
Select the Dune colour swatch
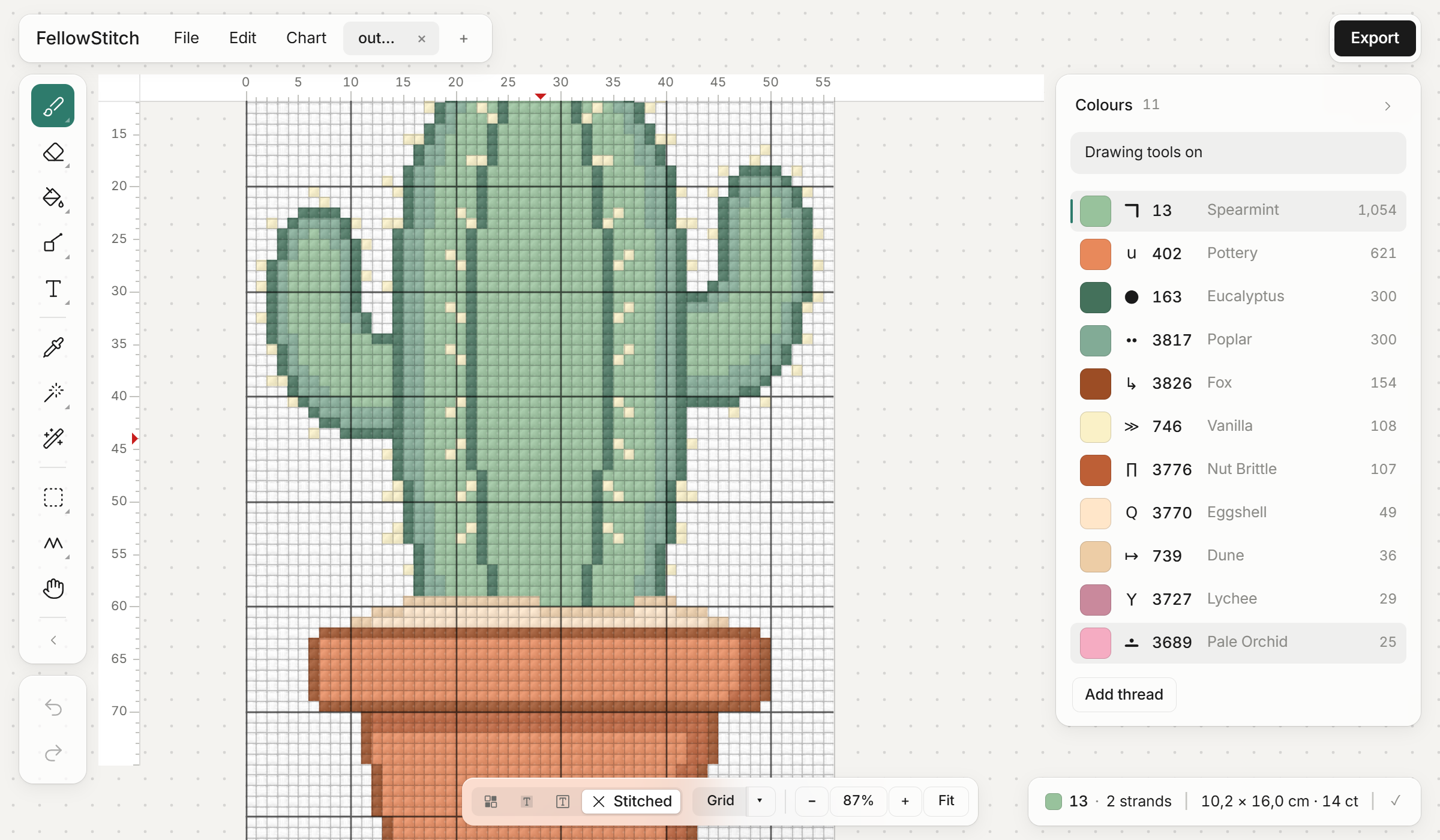(x=1096, y=557)
